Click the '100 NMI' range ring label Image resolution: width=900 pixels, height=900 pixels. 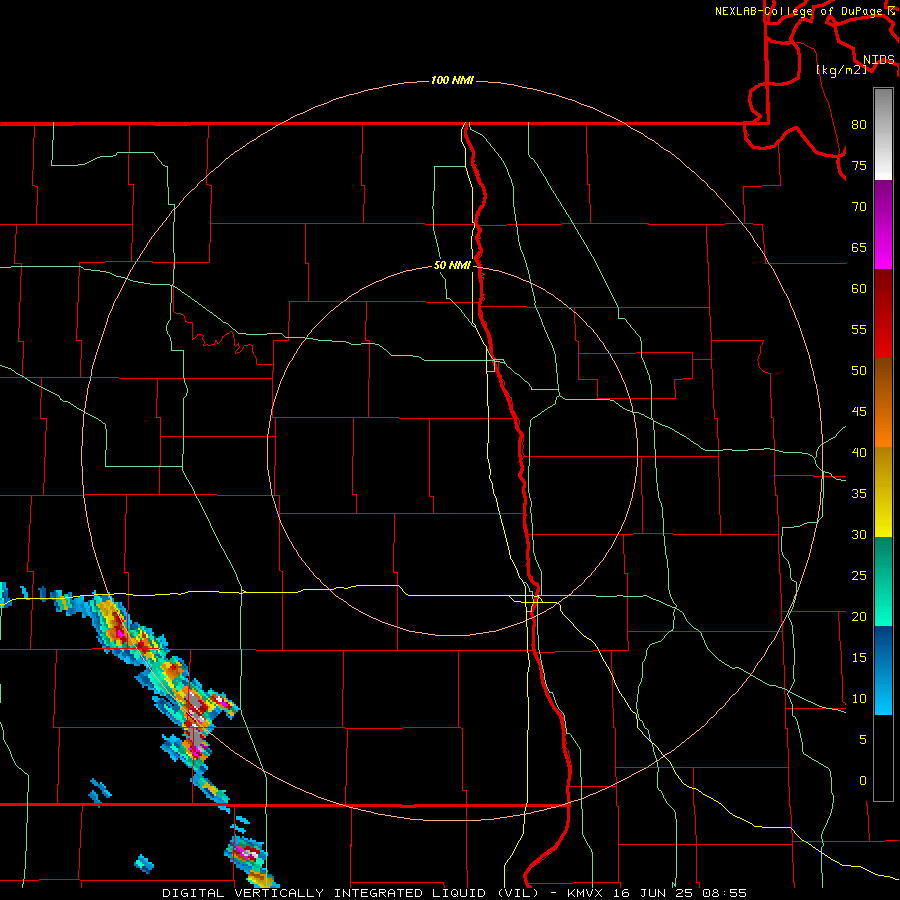pos(452,80)
